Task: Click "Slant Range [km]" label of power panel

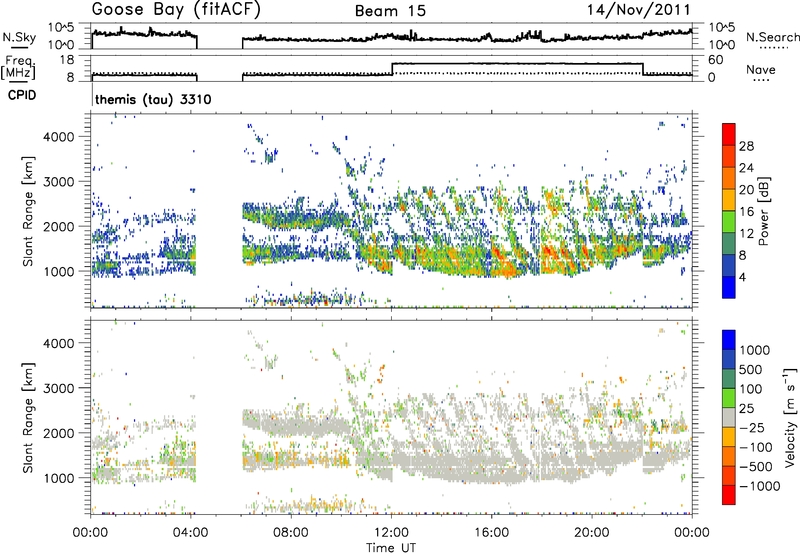Action: pyautogui.click(x=28, y=211)
